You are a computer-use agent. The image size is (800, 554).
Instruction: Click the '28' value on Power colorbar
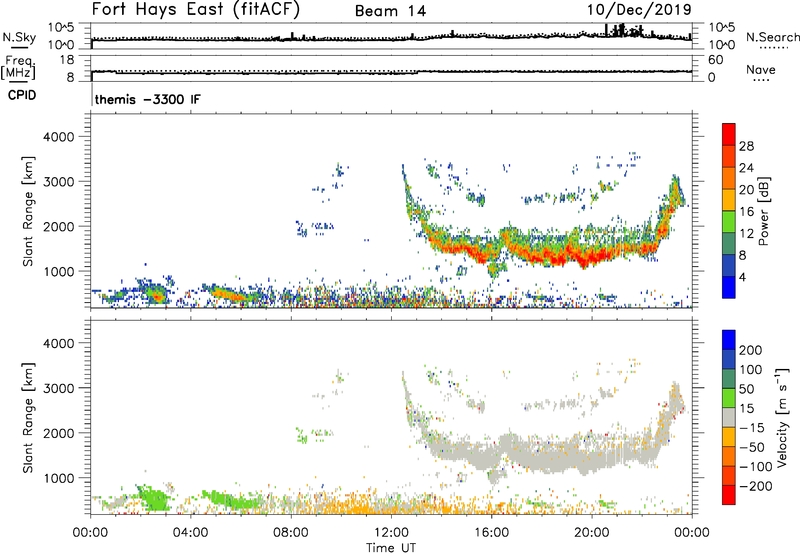(x=746, y=146)
